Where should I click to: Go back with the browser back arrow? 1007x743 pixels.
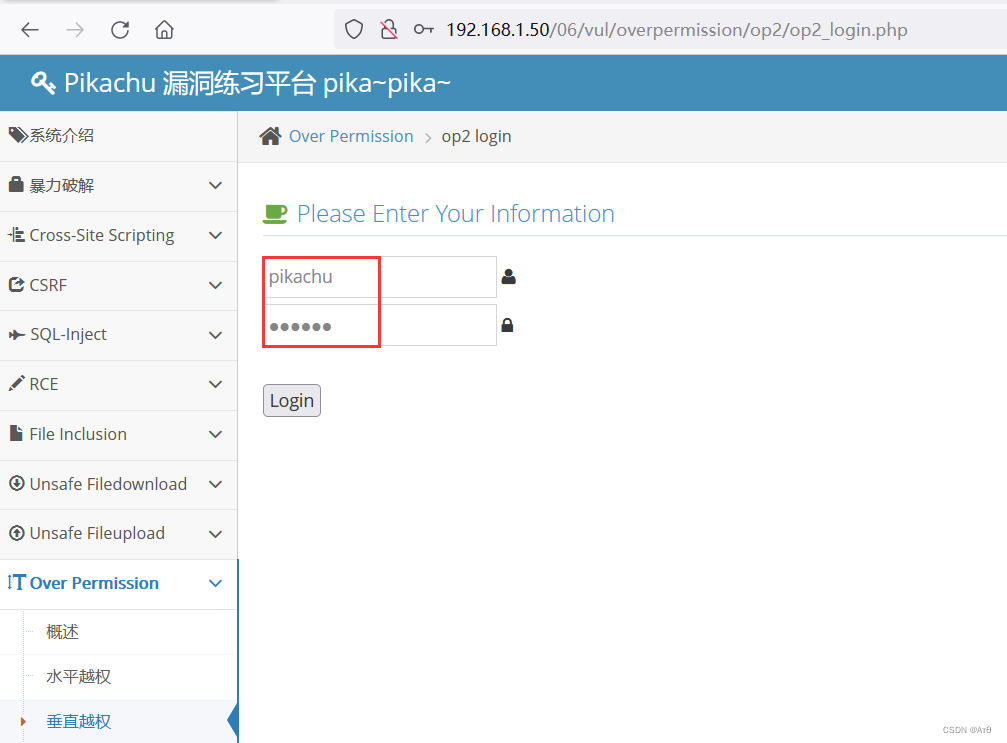pyautogui.click(x=30, y=30)
